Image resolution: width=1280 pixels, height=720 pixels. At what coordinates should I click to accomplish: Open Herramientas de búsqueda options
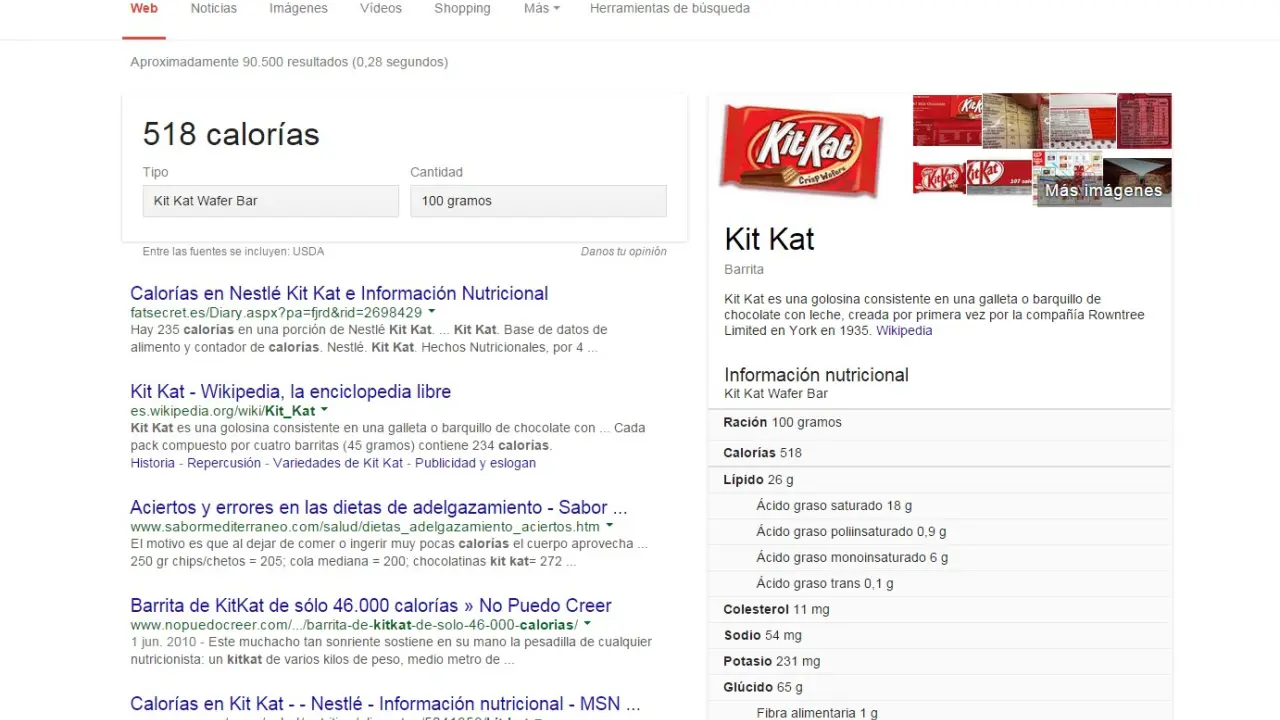tap(669, 9)
